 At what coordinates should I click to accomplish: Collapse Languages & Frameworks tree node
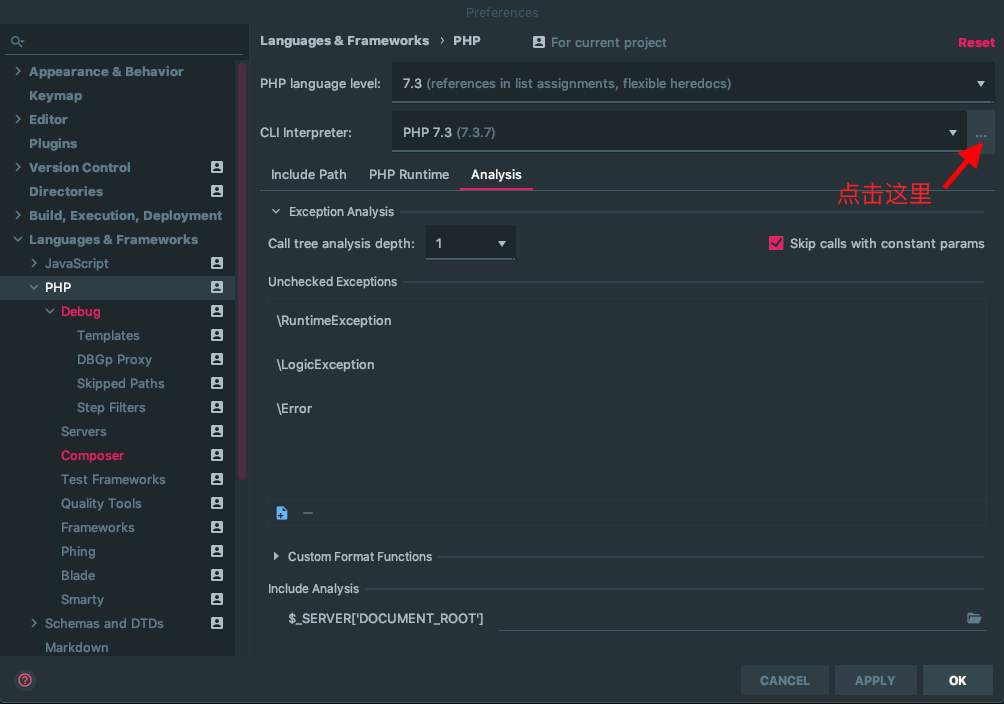(x=18, y=239)
